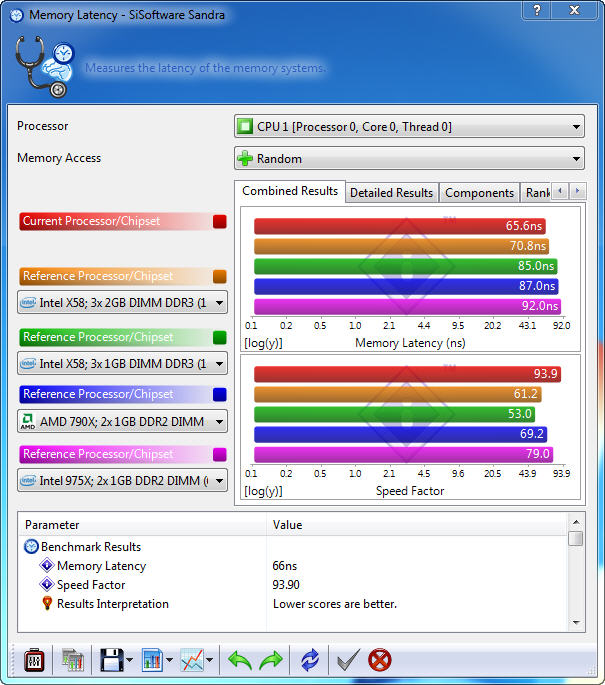This screenshot has height=685, width=605.
Task: Click the 69.2 blue speed factor bar
Action: [x=401, y=434]
